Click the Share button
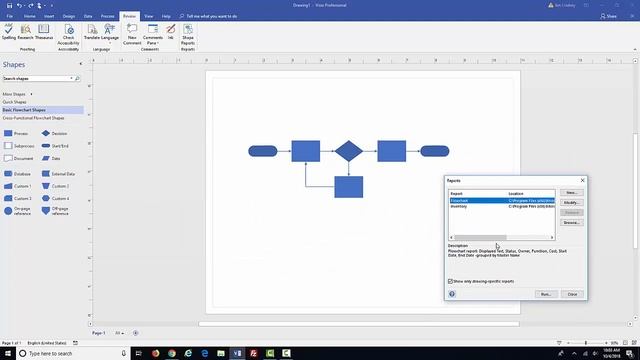The width and height of the screenshot is (640, 360). [608, 16]
